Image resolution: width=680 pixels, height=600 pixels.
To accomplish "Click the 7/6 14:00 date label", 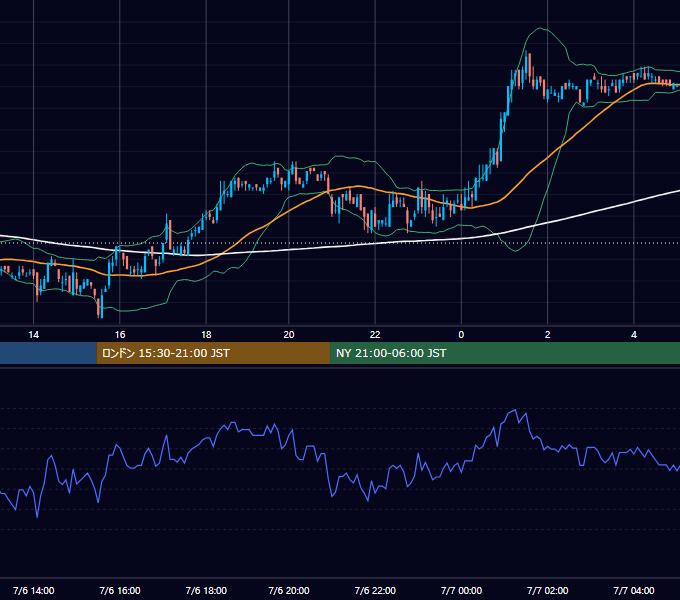I will tap(33, 590).
